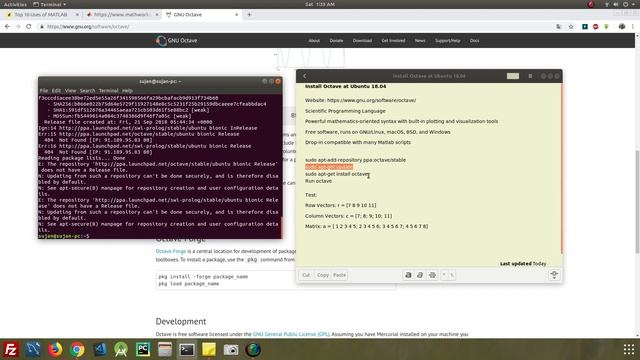640x360 pixels.
Task: Go back in Chrome browser
Action: click(7, 27)
